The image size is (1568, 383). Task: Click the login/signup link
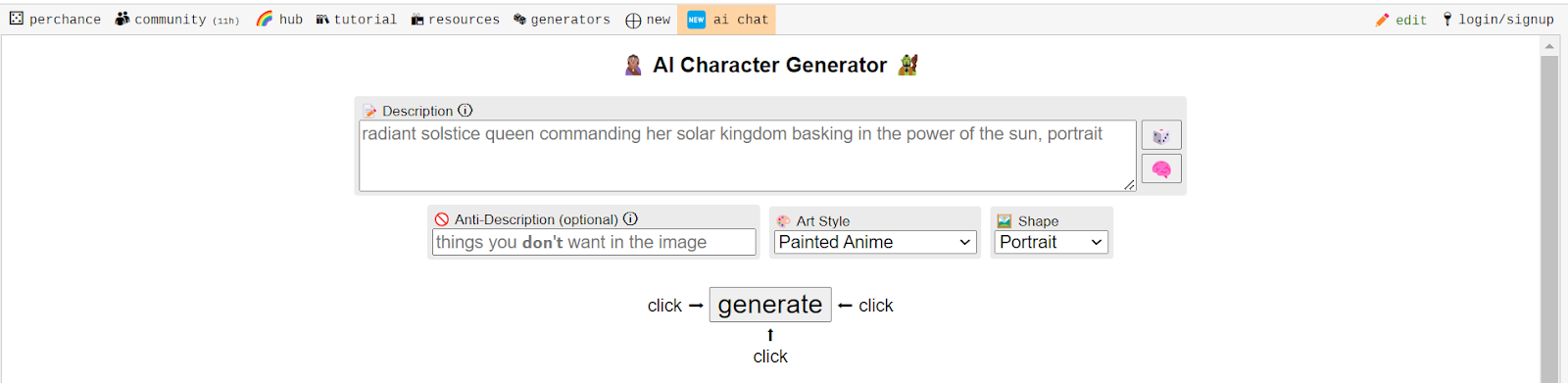click(x=1498, y=20)
